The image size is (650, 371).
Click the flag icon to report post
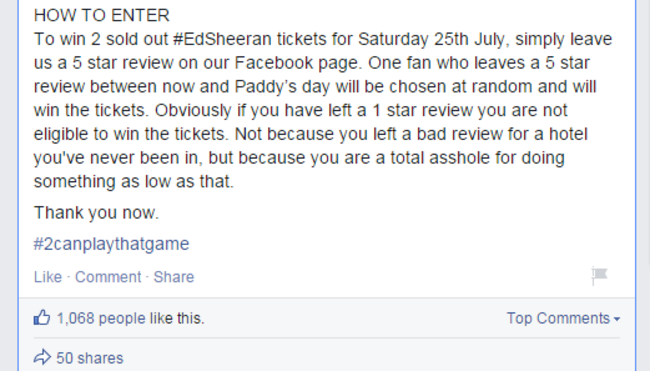pyautogui.click(x=599, y=276)
